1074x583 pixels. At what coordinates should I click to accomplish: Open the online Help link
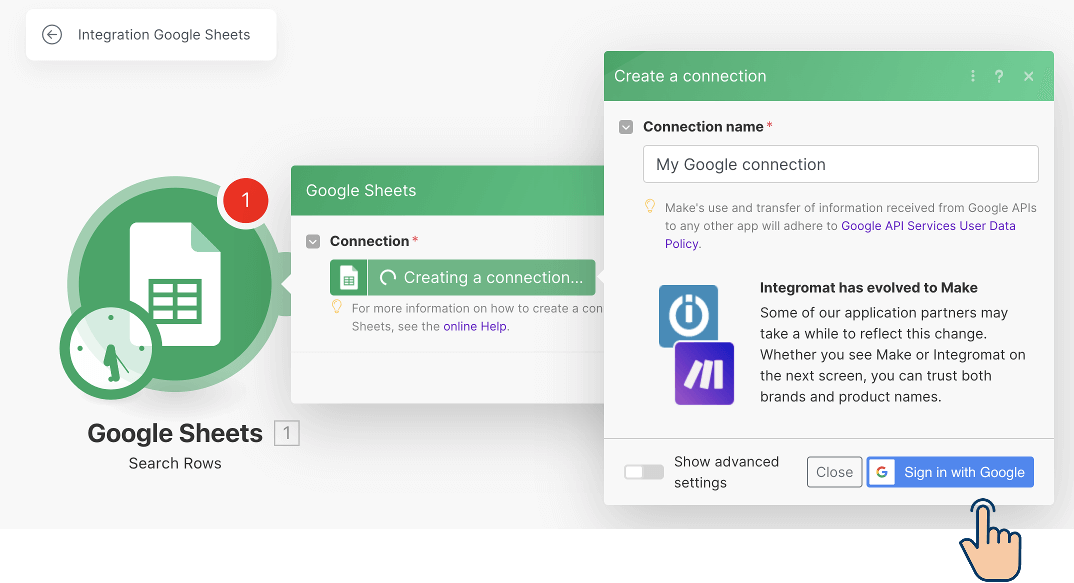475,326
